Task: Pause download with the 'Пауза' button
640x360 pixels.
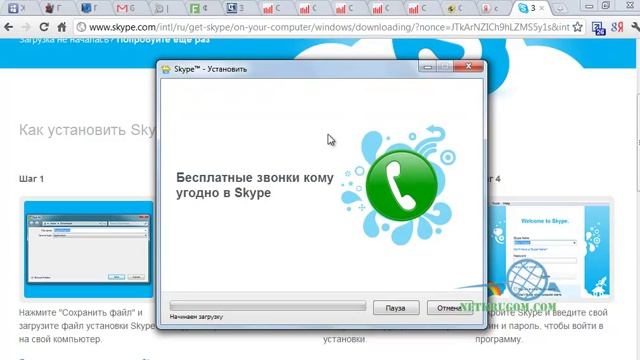Action: [396, 308]
